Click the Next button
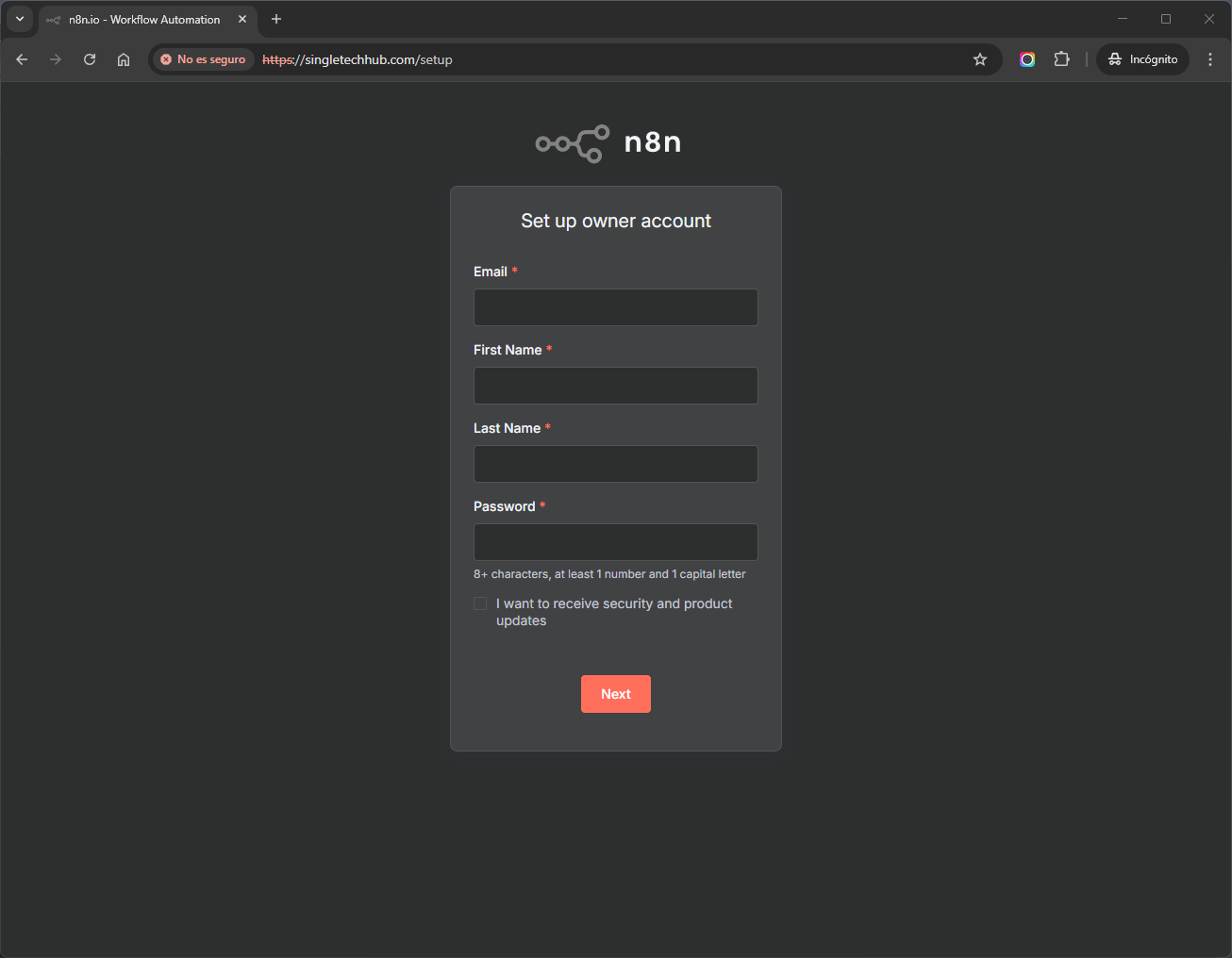 coord(616,694)
